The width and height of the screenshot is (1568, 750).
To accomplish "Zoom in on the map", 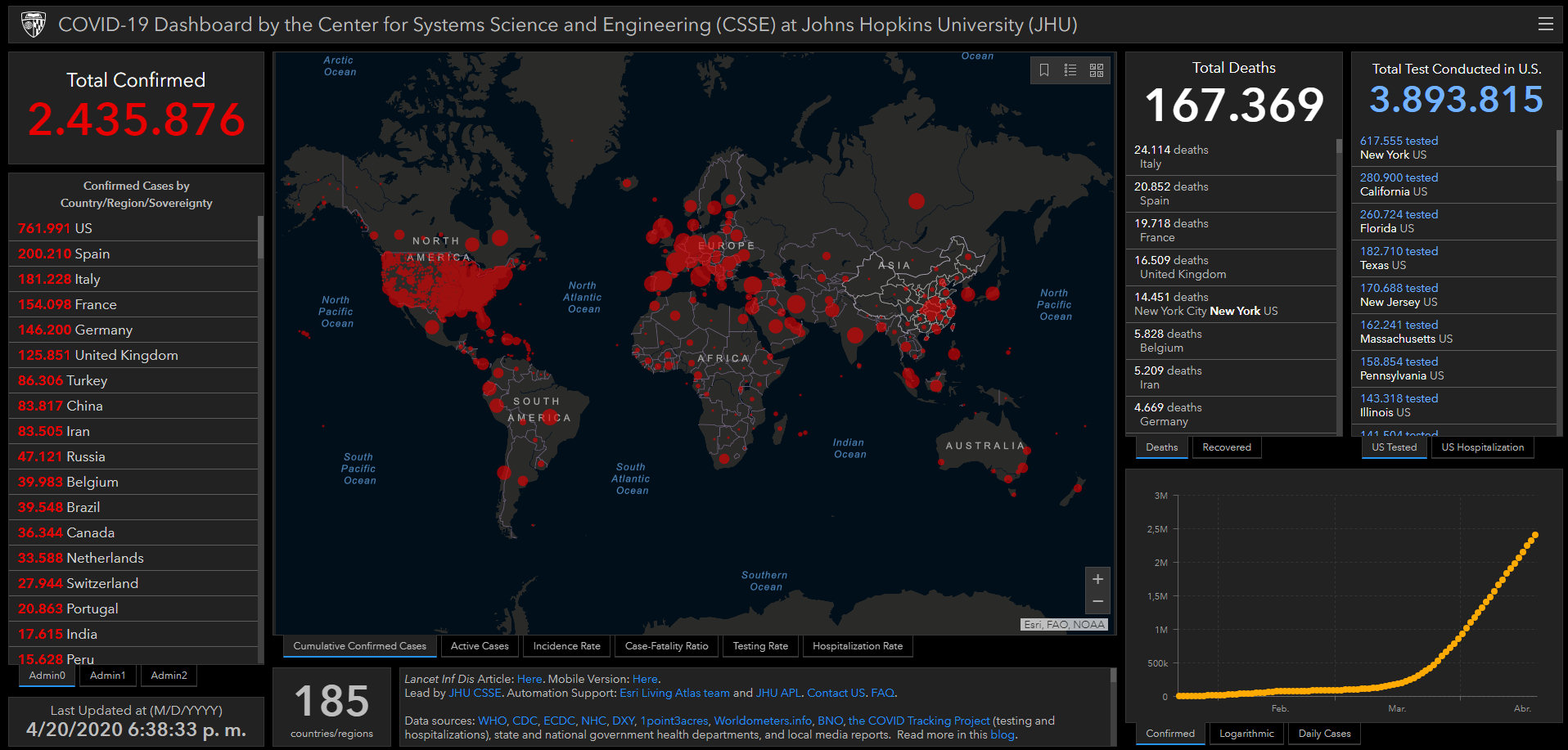I will 1097,579.
